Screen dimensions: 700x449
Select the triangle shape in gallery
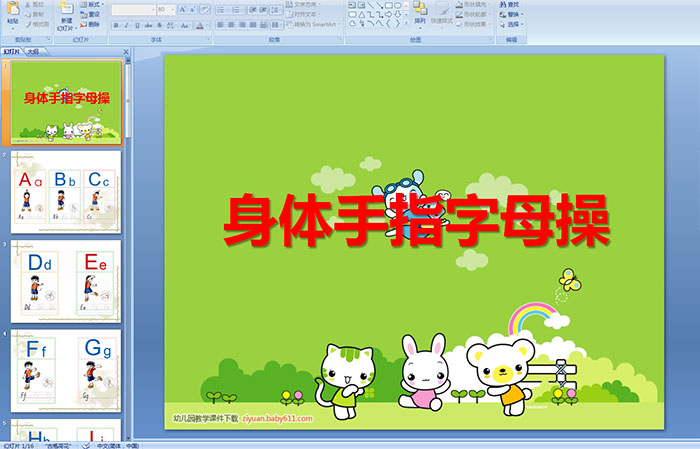(x=362, y=15)
